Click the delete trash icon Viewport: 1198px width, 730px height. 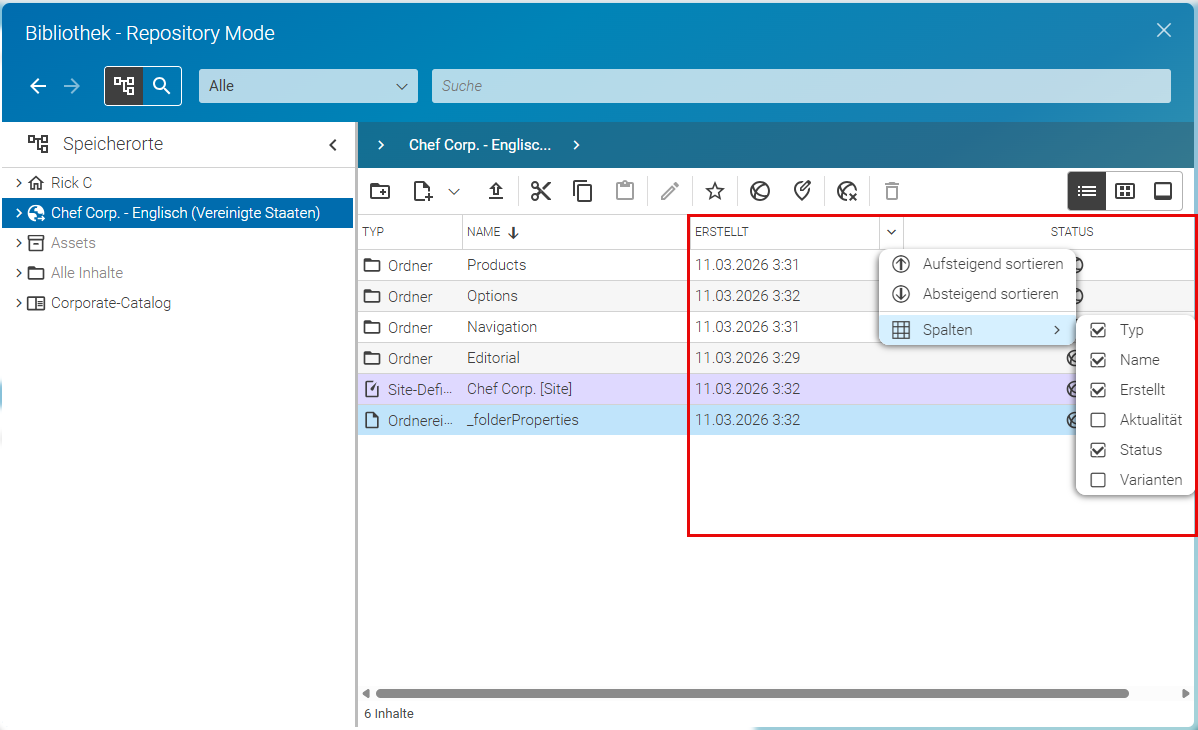point(892,191)
